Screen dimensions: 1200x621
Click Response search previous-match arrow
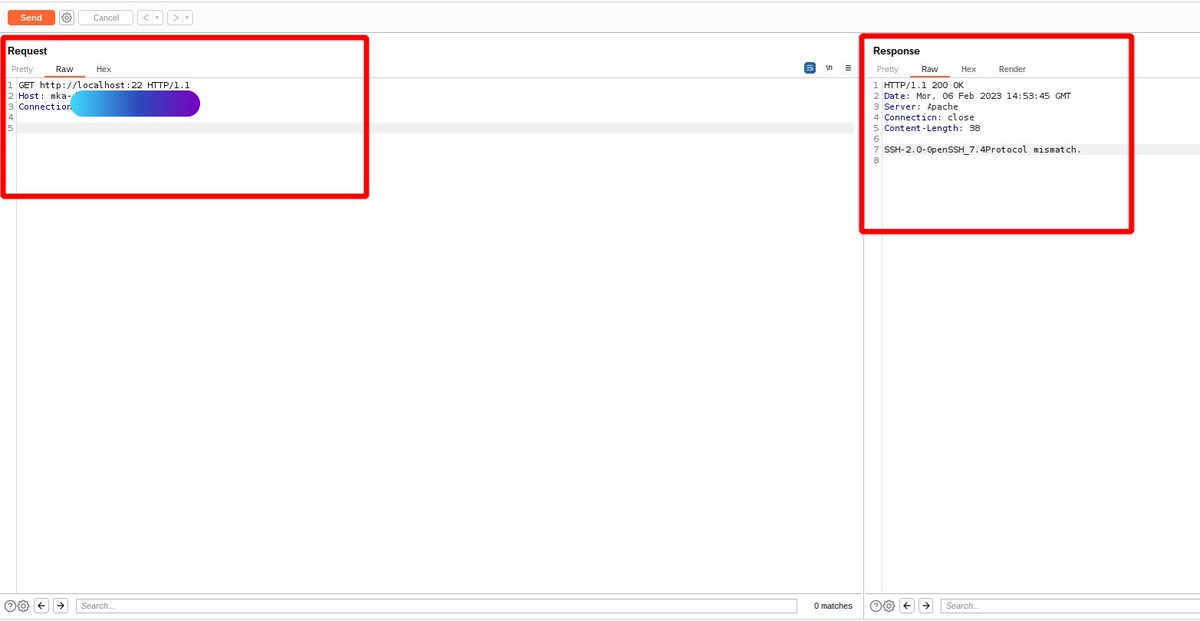click(908, 606)
